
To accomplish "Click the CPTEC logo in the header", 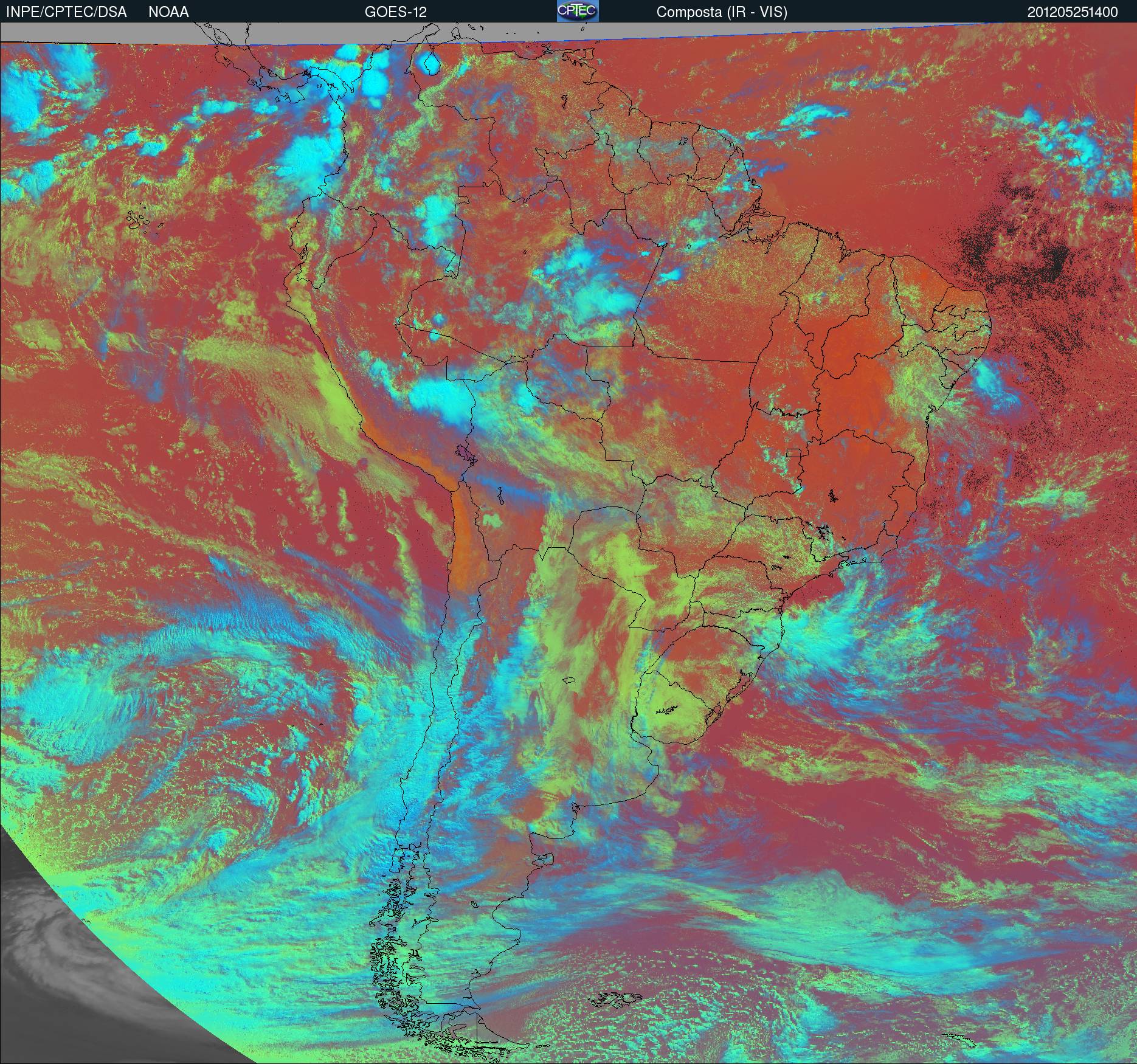I will pyautogui.click(x=578, y=11).
